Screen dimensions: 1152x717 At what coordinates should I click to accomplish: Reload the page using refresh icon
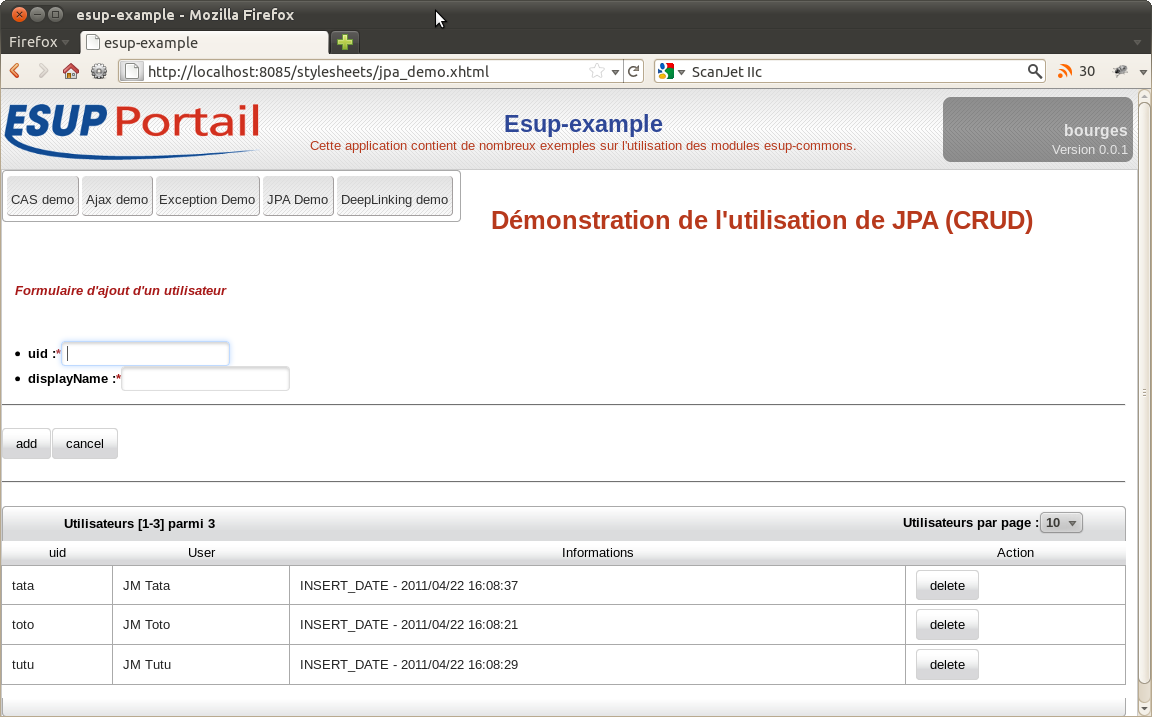(x=633, y=71)
